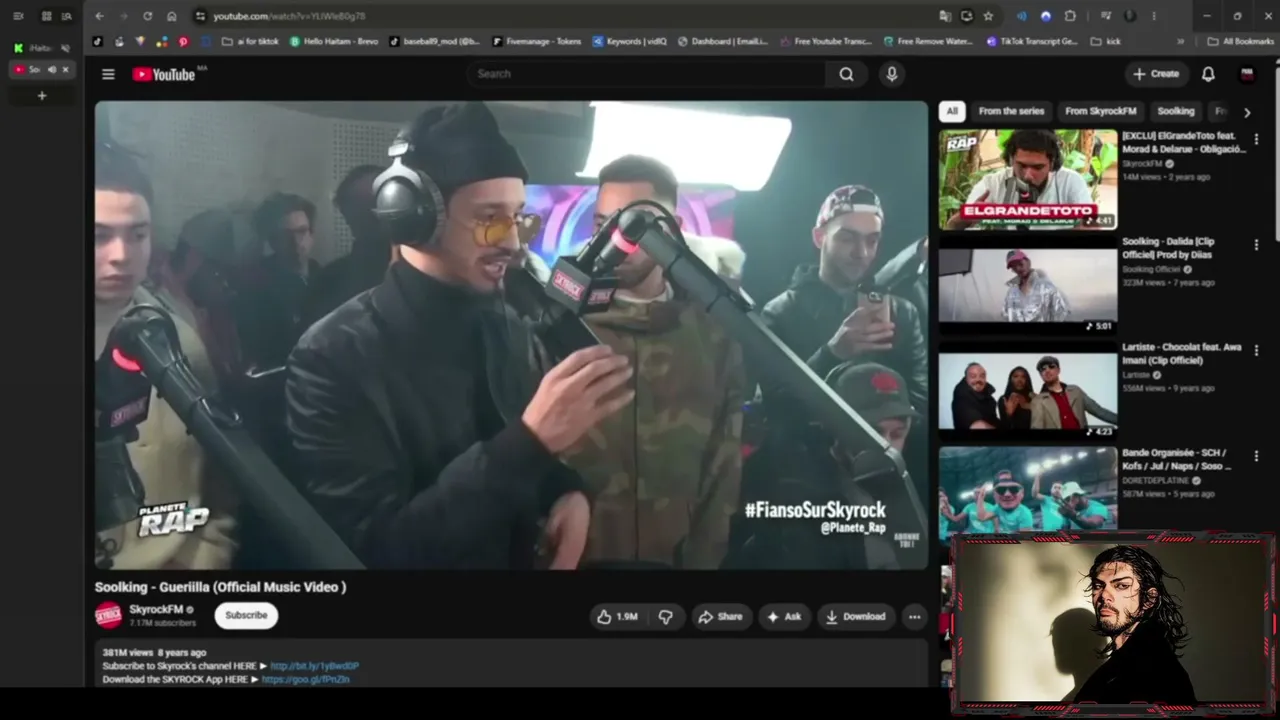
Task: Open the browser three-dot menu
Action: [x=1154, y=16]
